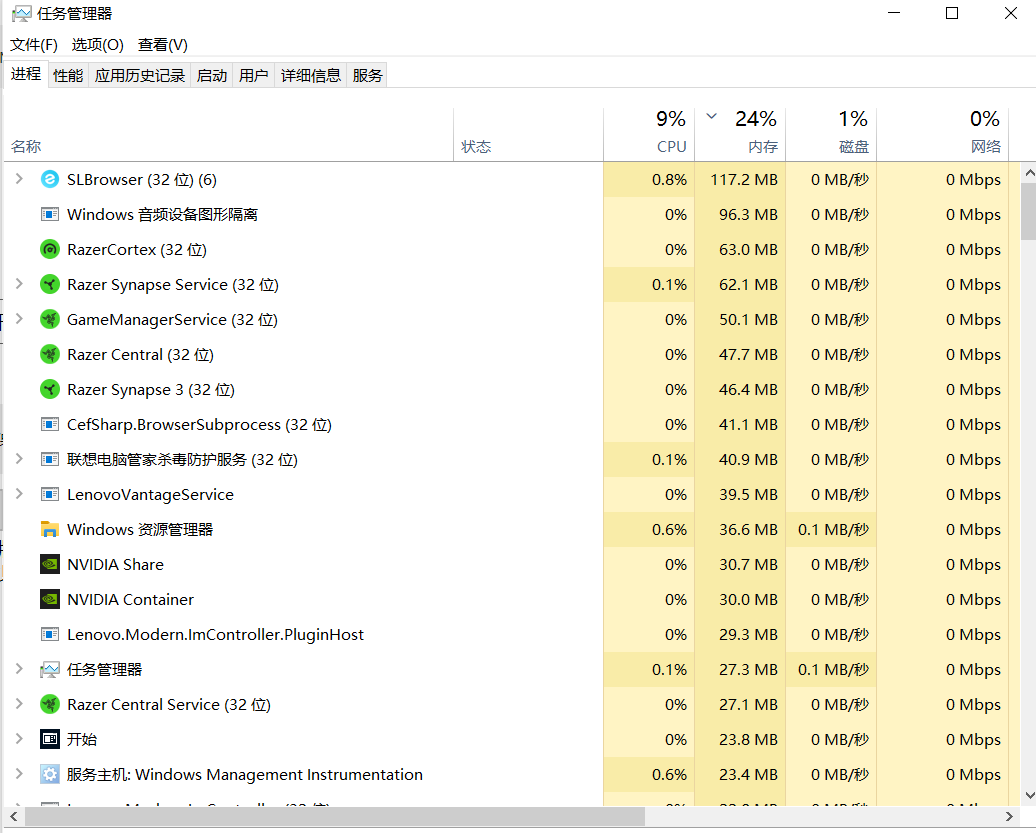Viewport: 1036px width, 833px height.
Task: Click the horizontal scrollbar right arrow
Action: [1009, 816]
